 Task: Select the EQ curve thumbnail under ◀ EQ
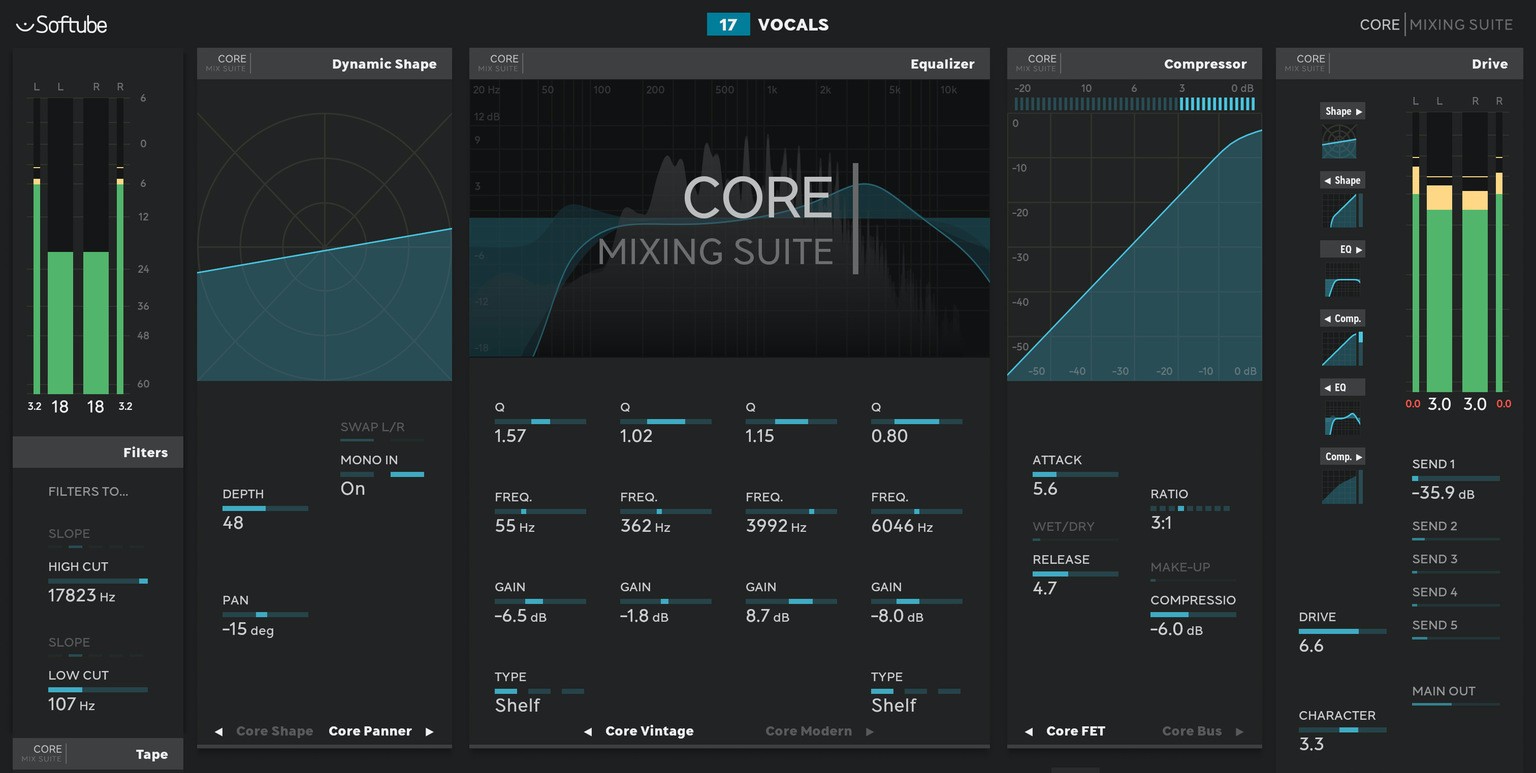click(1341, 417)
